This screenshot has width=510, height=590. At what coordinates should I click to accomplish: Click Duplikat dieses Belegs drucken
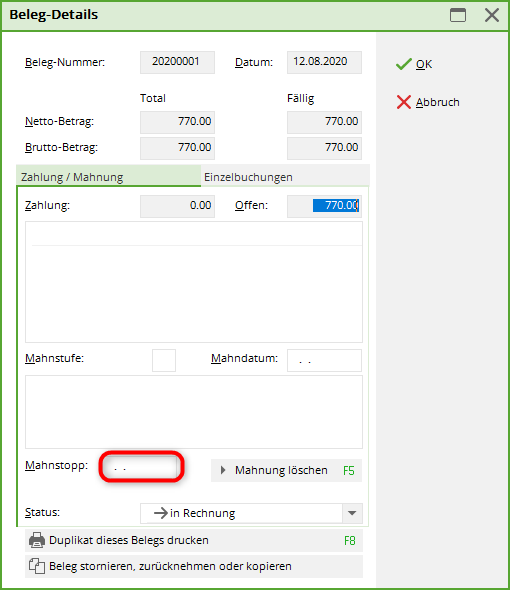coord(194,540)
